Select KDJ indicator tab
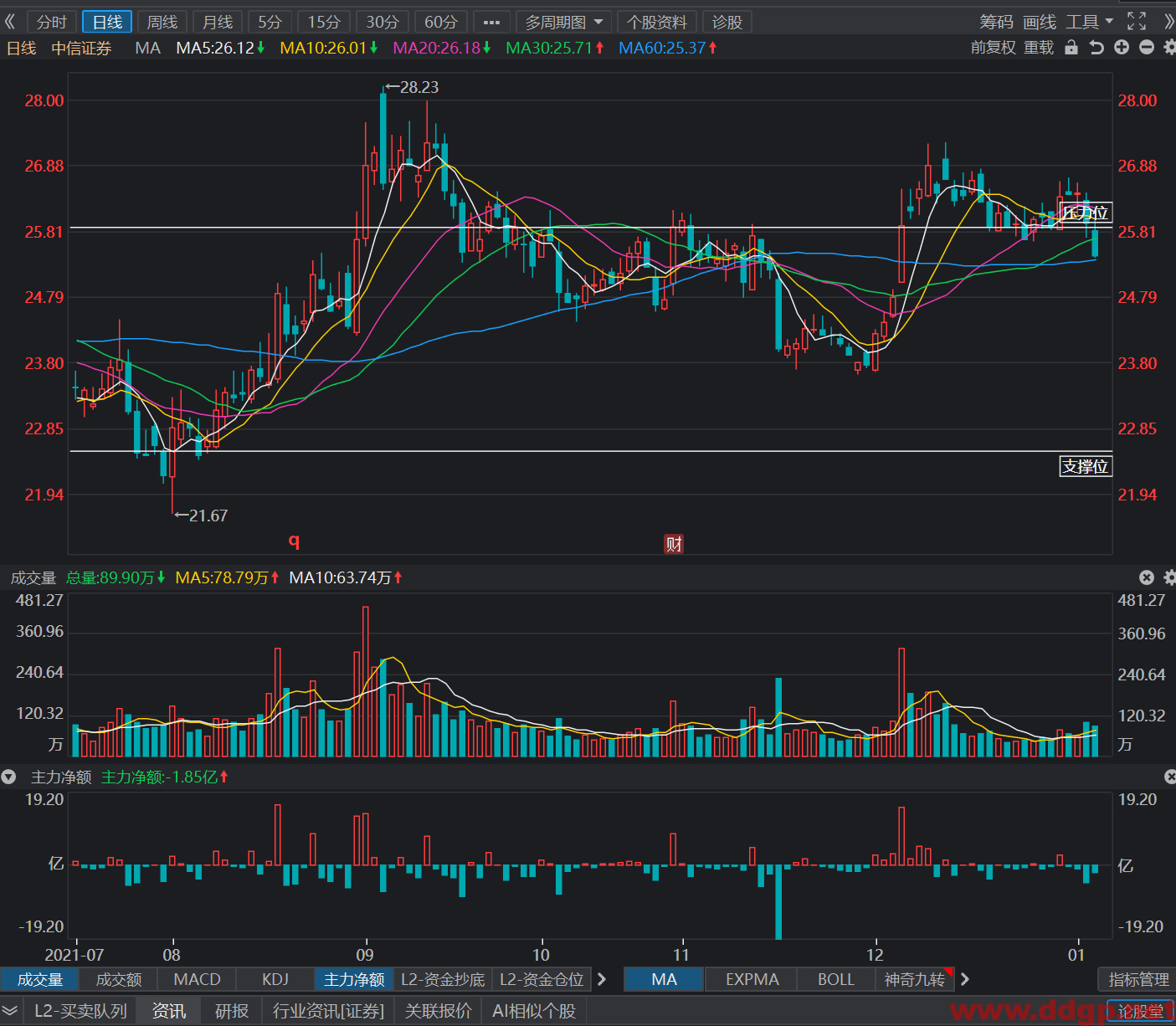This screenshot has height=1026, width=1176. tap(275, 979)
